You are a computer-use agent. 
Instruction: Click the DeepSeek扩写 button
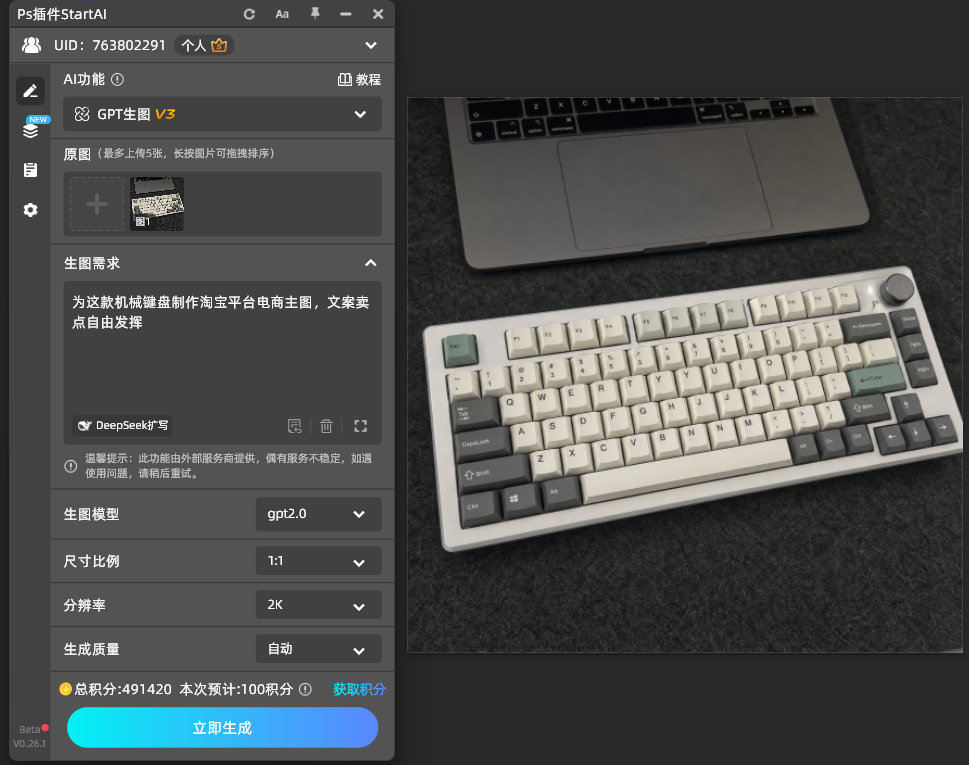pyautogui.click(x=122, y=425)
